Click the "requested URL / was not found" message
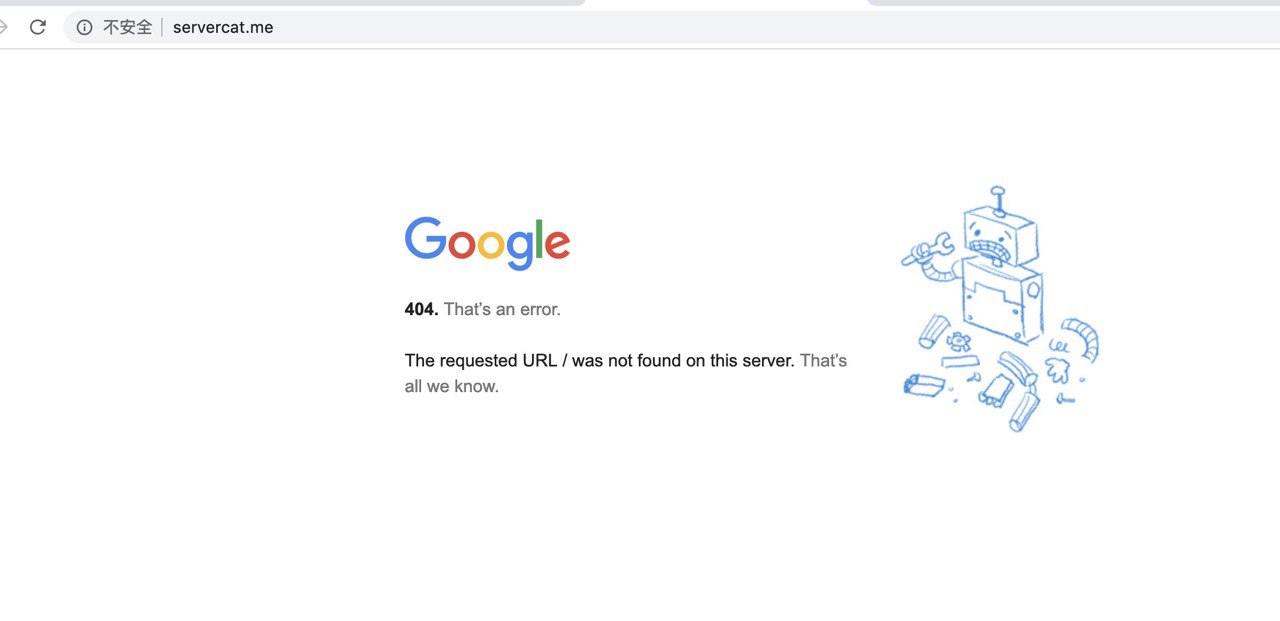The image size is (1280, 621). click(599, 360)
